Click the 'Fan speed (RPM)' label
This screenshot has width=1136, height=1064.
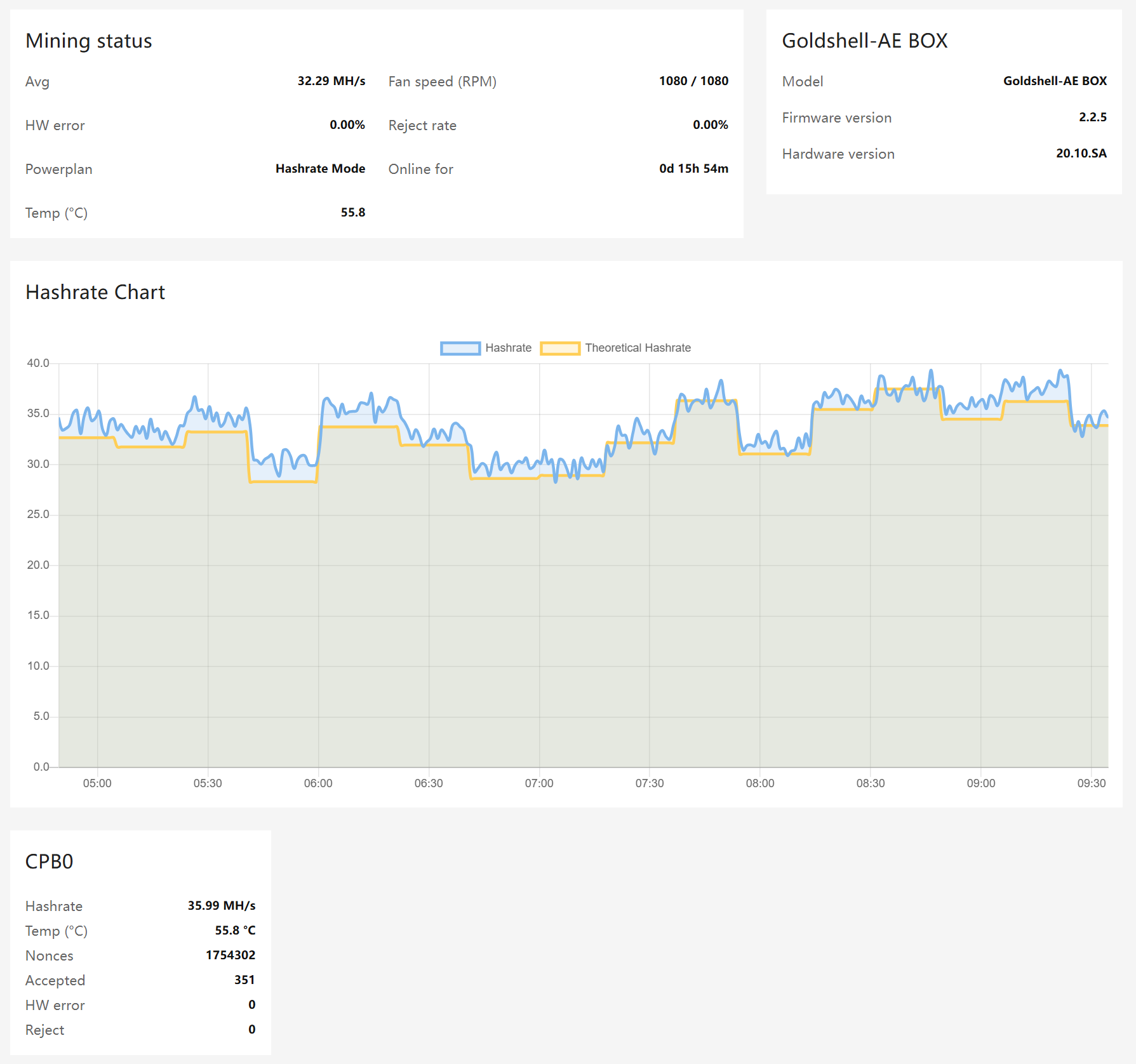tap(443, 82)
